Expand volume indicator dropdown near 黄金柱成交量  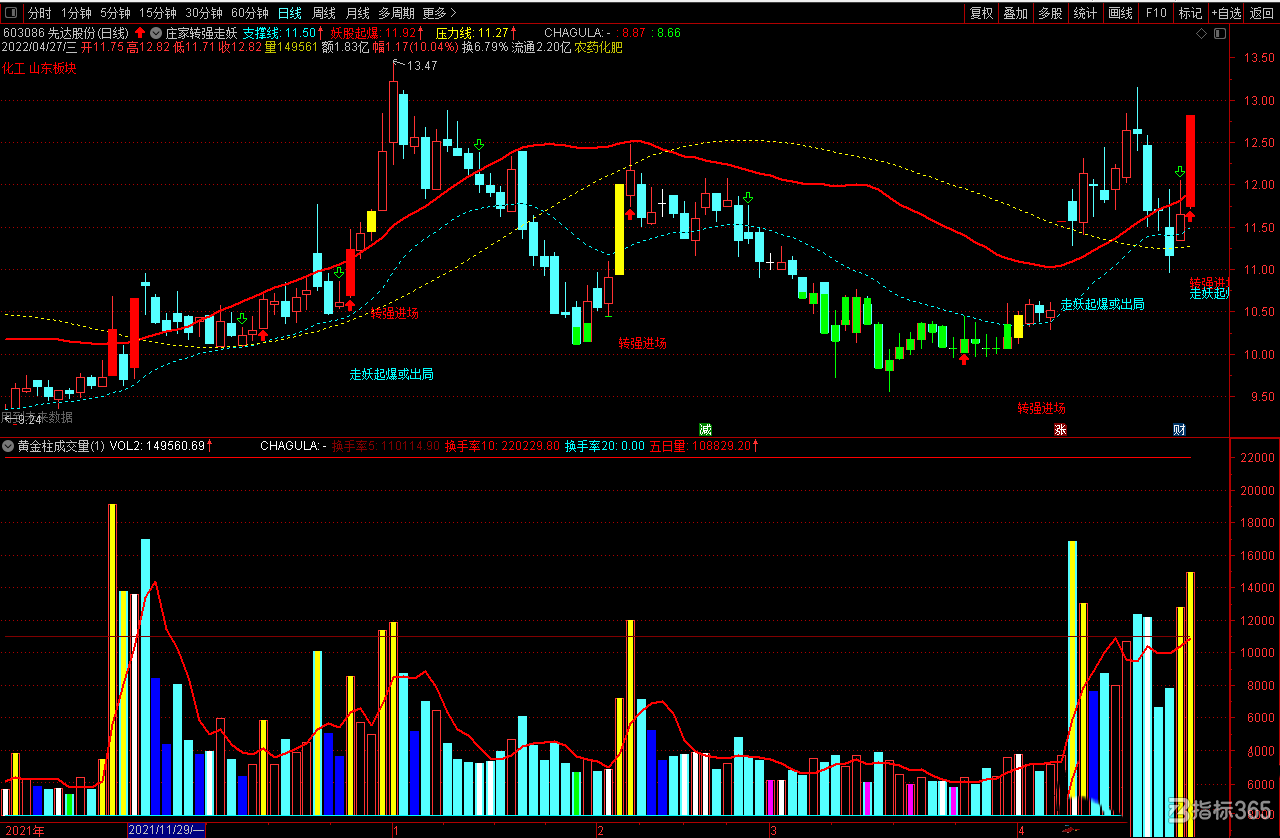click(x=9, y=446)
